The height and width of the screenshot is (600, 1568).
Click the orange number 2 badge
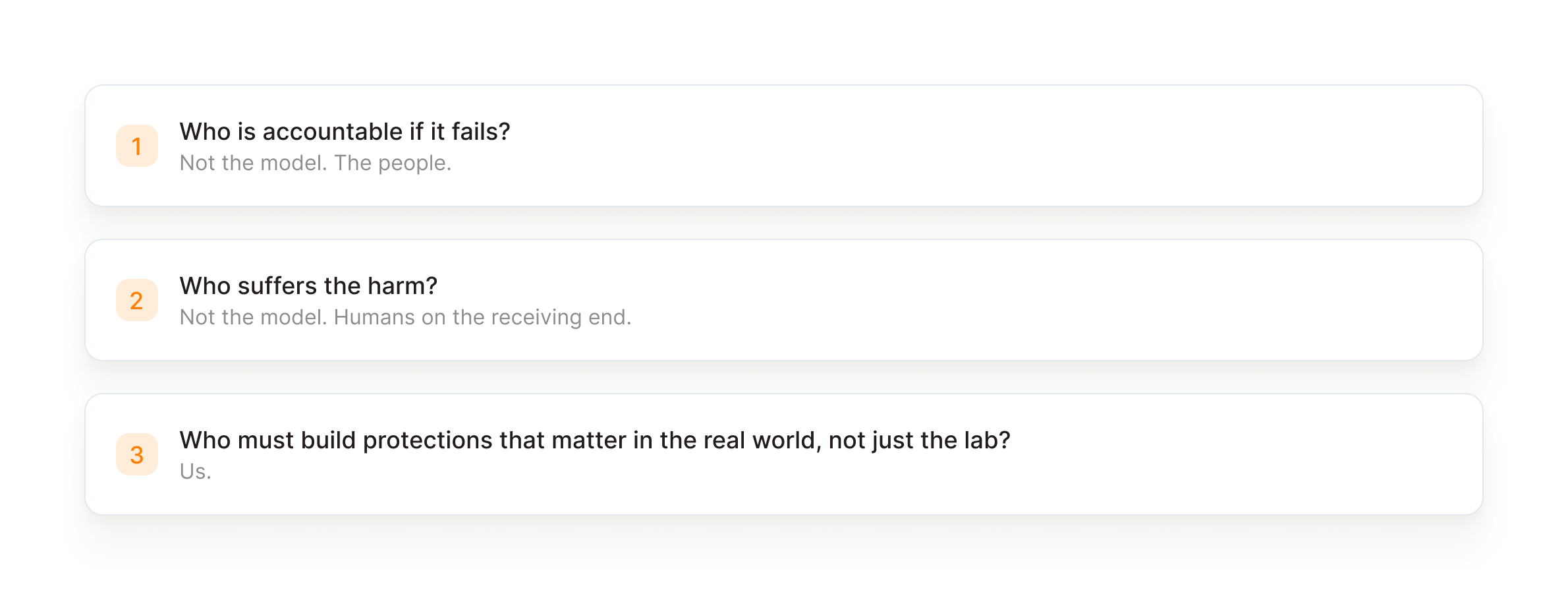[x=137, y=300]
